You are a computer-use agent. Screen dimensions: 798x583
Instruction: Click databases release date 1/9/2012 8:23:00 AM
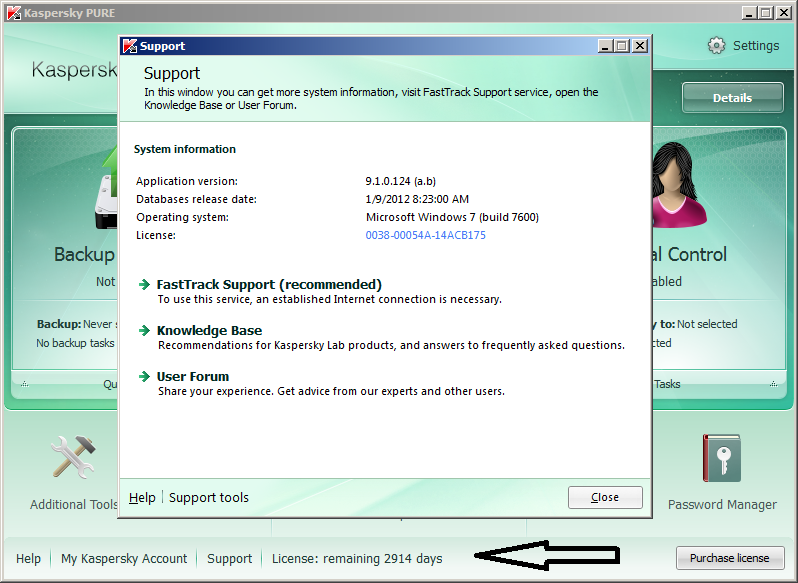[417, 199]
